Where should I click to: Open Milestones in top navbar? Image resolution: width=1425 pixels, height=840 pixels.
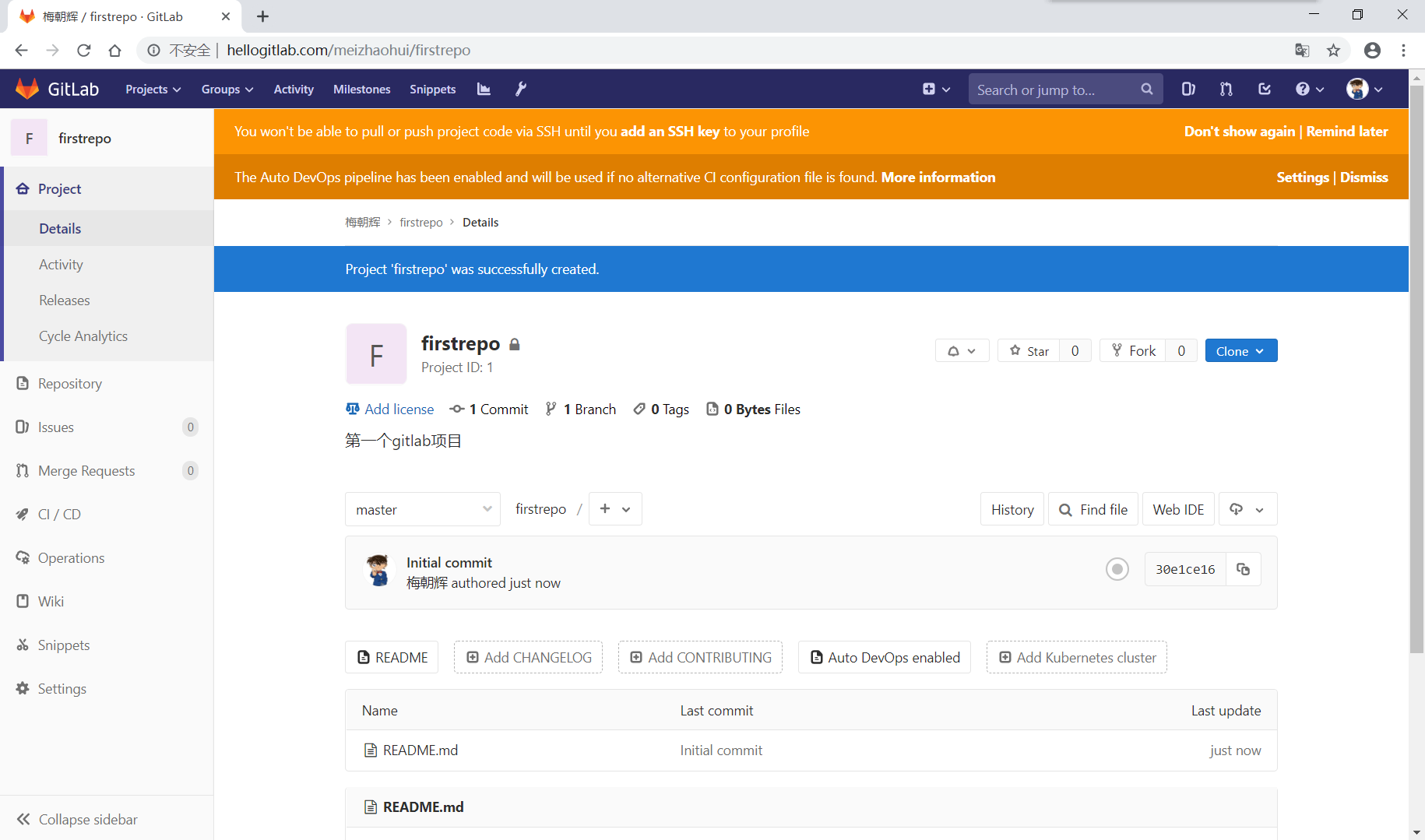362,89
